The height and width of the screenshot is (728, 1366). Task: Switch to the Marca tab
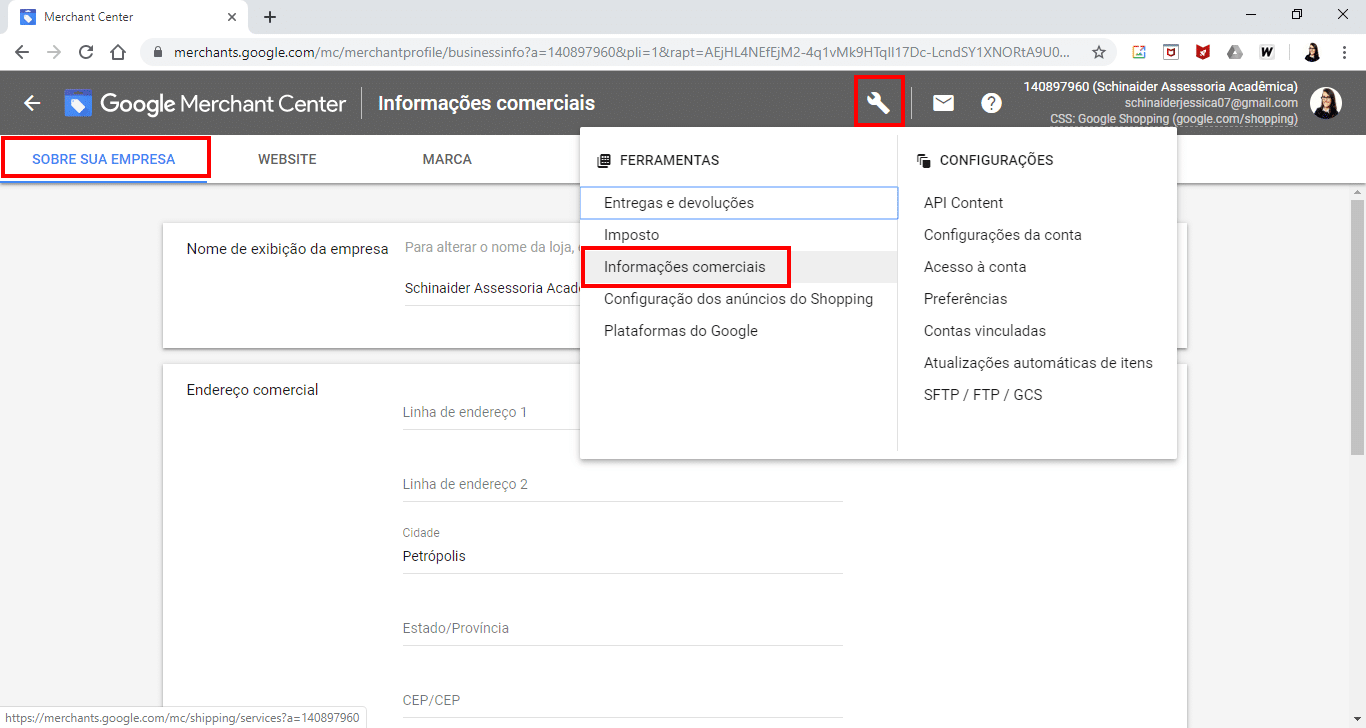click(447, 159)
